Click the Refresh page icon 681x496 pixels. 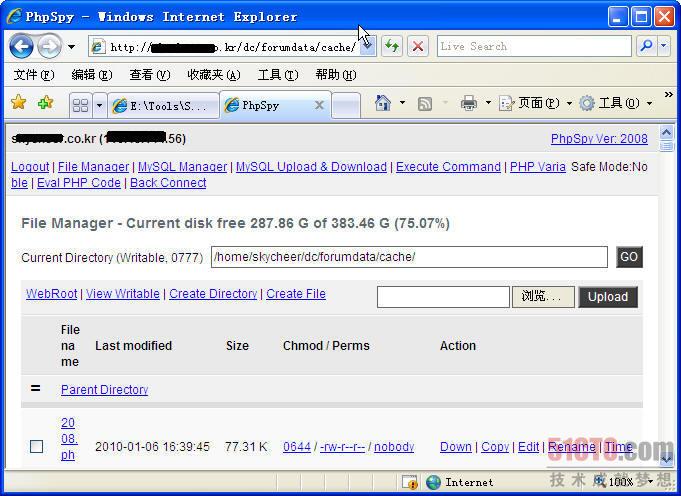(392, 46)
